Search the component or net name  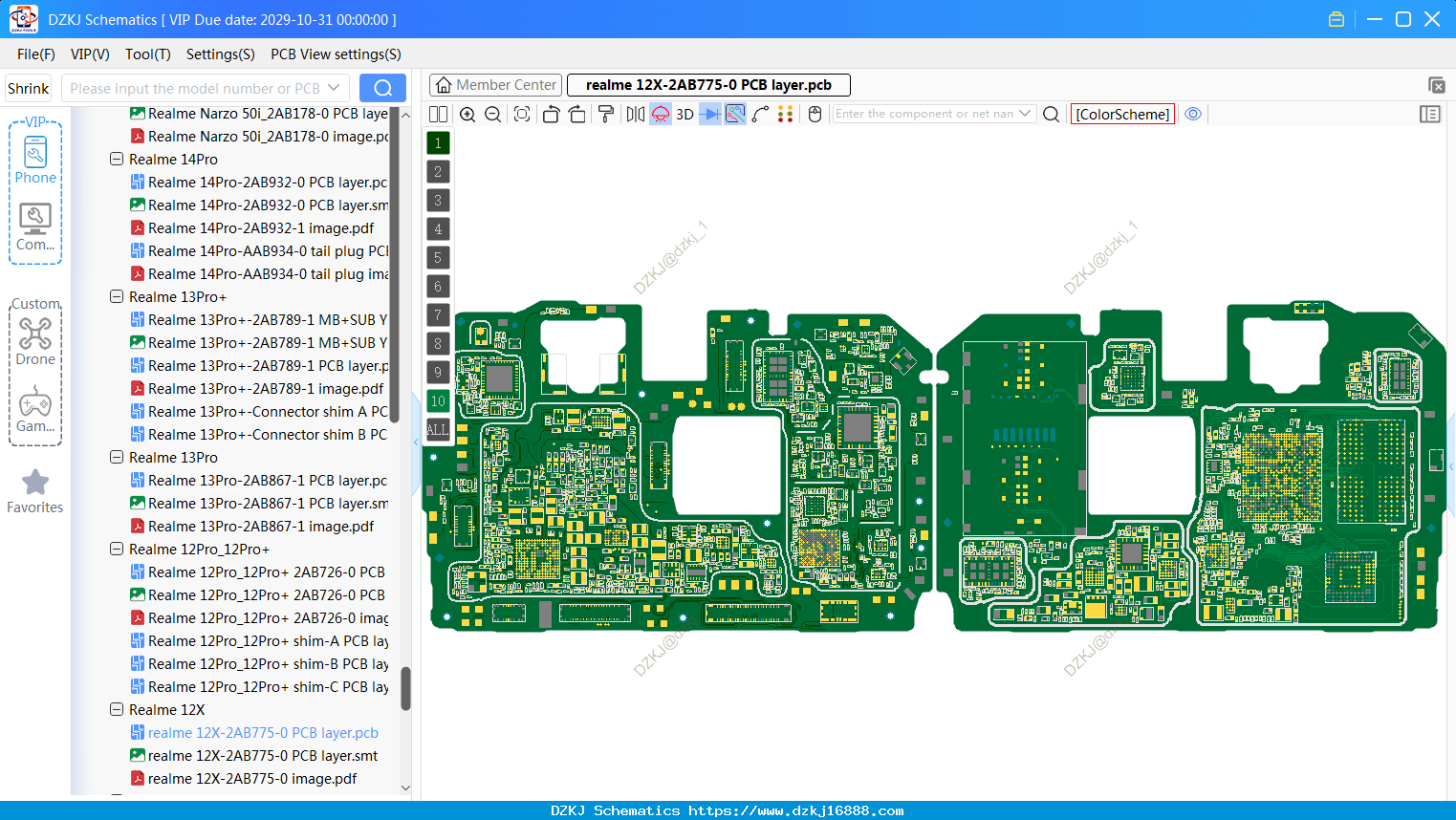[x=1051, y=114]
